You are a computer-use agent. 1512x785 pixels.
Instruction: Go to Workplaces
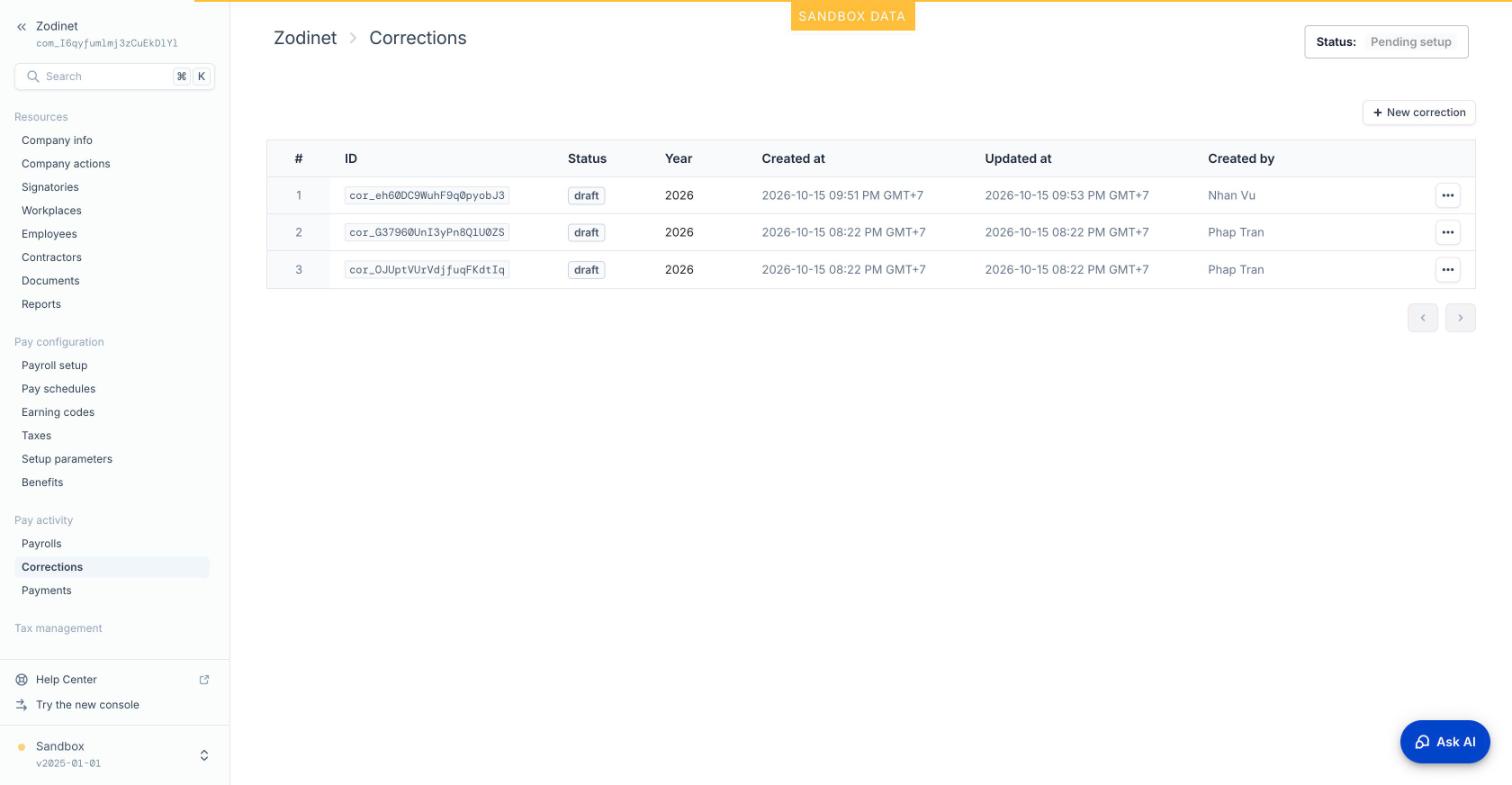click(52, 211)
